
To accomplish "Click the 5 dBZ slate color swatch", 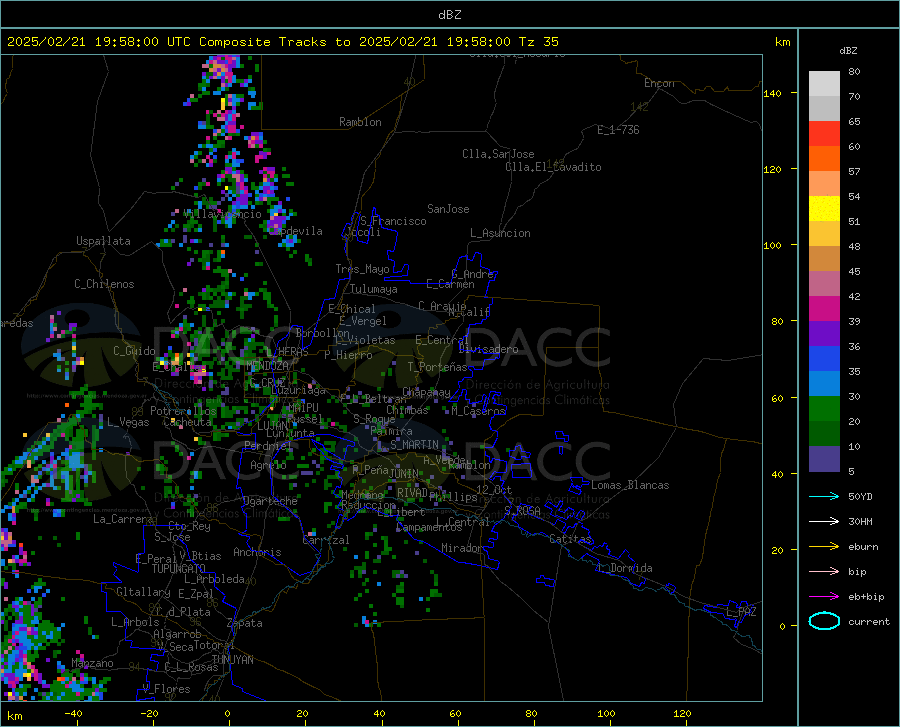I will (824, 459).
